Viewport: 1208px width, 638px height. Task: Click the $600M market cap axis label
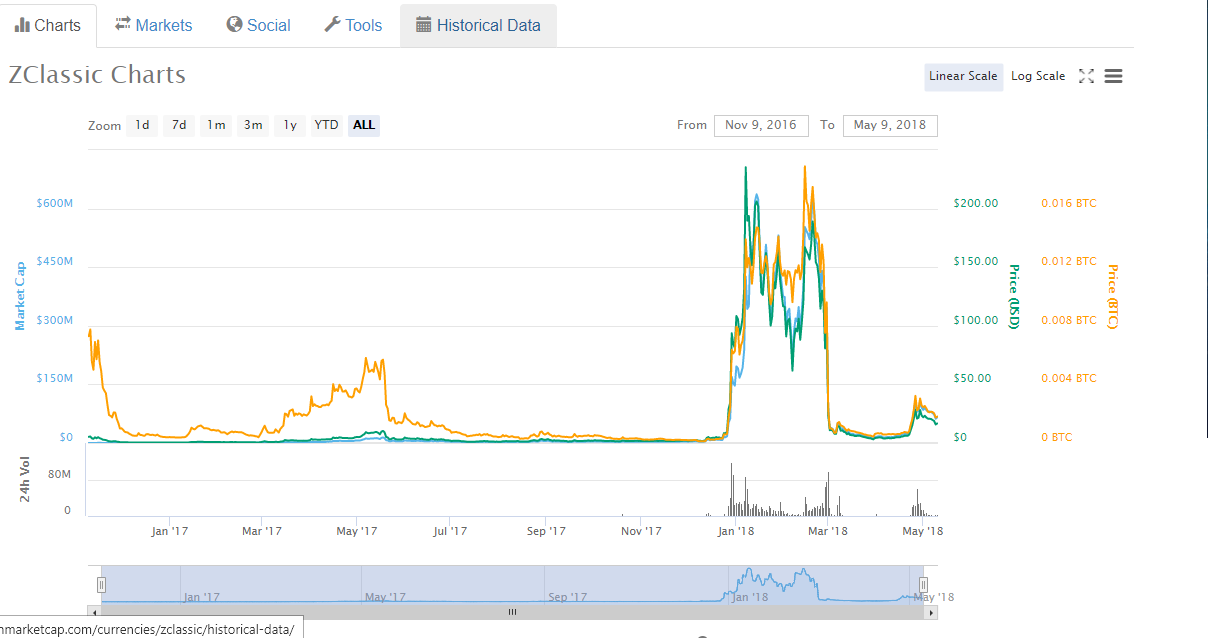[54, 203]
